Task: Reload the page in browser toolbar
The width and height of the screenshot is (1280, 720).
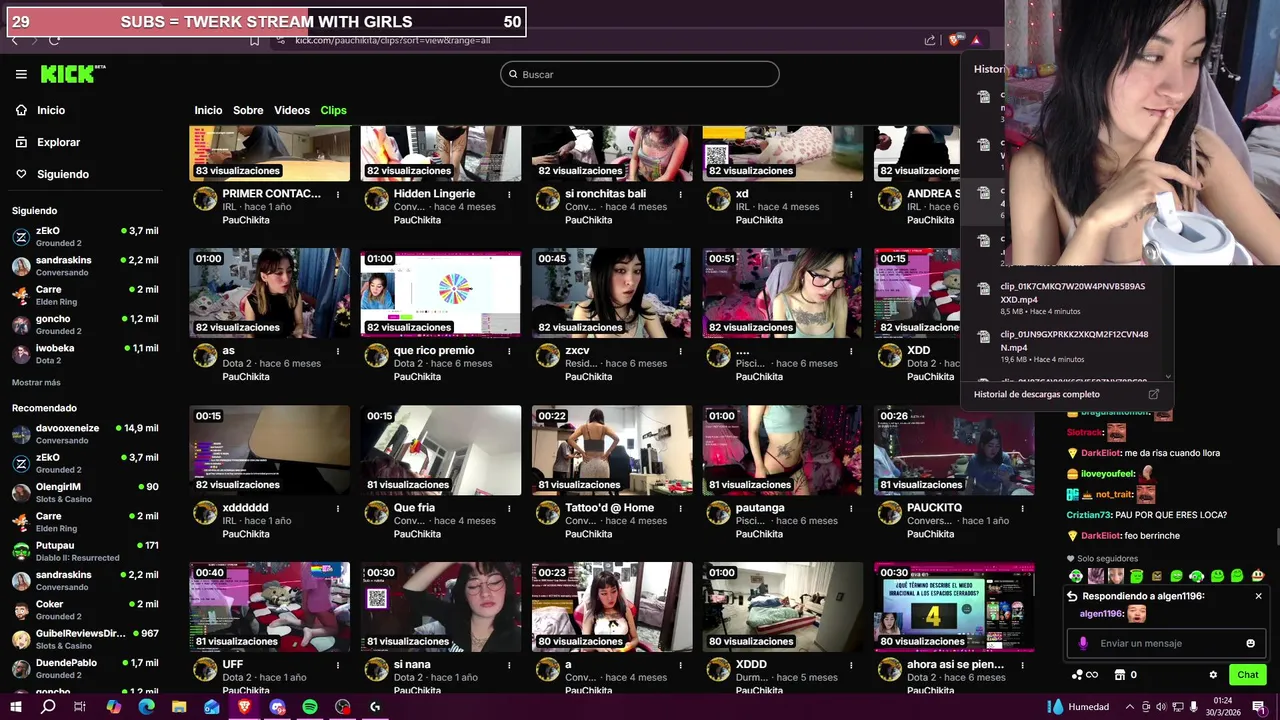Action: click(x=54, y=40)
